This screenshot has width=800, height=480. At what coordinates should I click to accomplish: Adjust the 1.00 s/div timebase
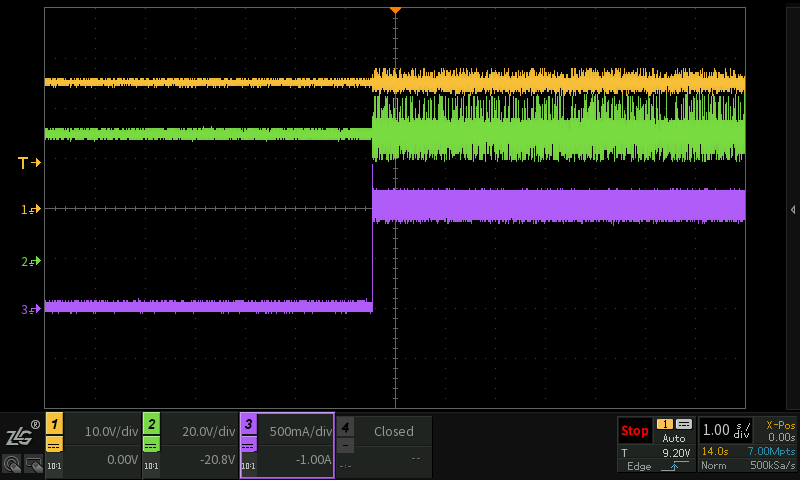(x=727, y=430)
